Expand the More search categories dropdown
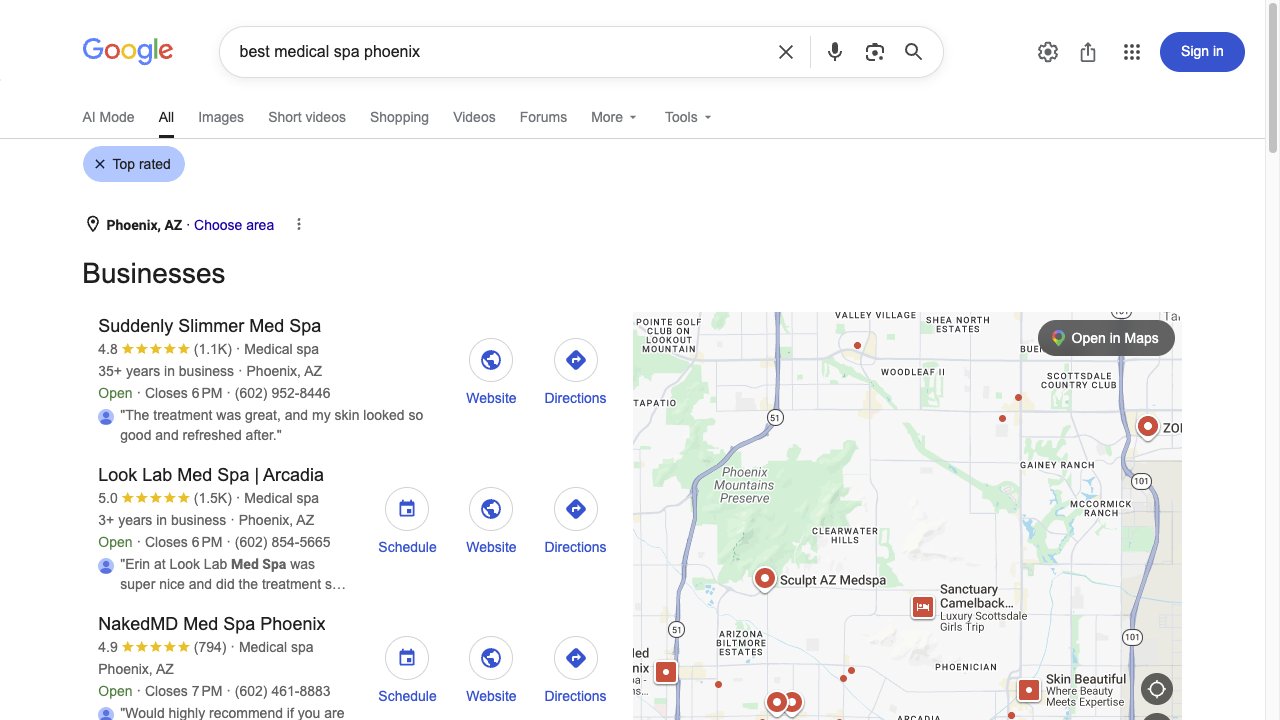Viewport: 1280px width, 720px height. tap(614, 117)
